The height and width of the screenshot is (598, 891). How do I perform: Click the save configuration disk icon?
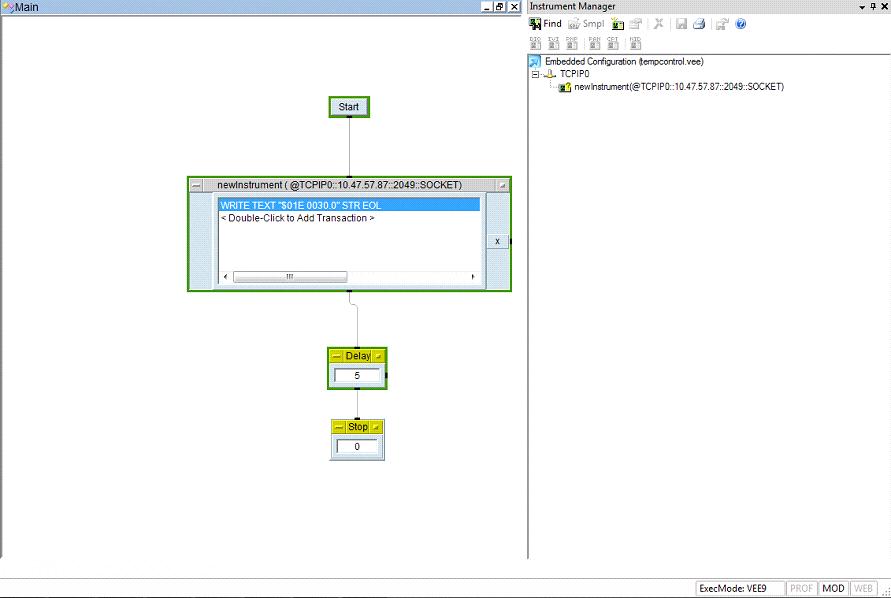tap(681, 24)
